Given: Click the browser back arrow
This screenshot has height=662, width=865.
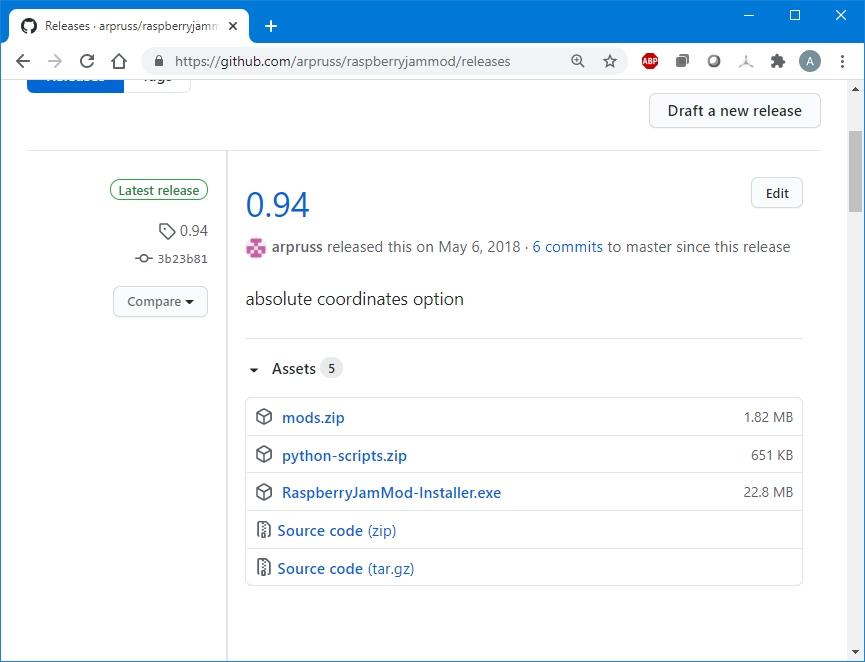Looking at the screenshot, I should (x=23, y=61).
